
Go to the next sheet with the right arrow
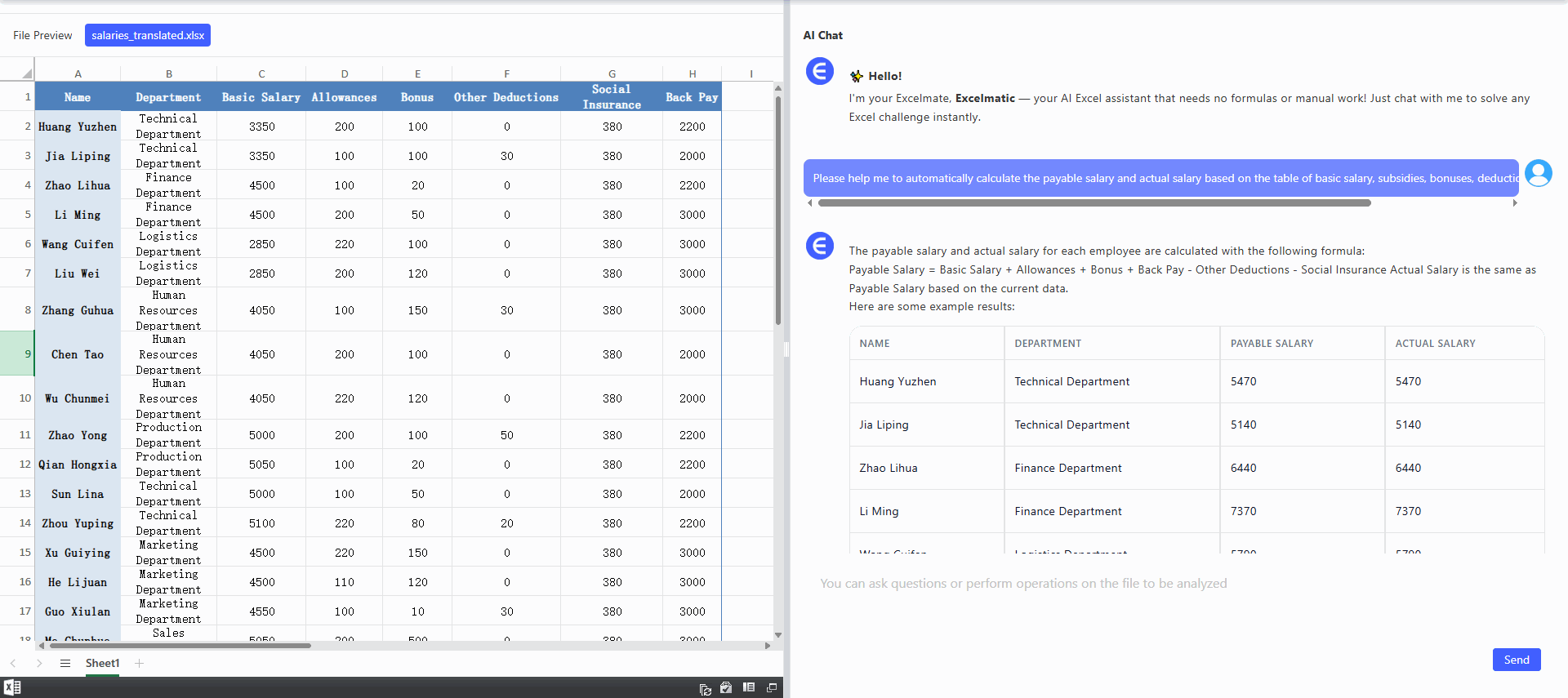click(39, 663)
